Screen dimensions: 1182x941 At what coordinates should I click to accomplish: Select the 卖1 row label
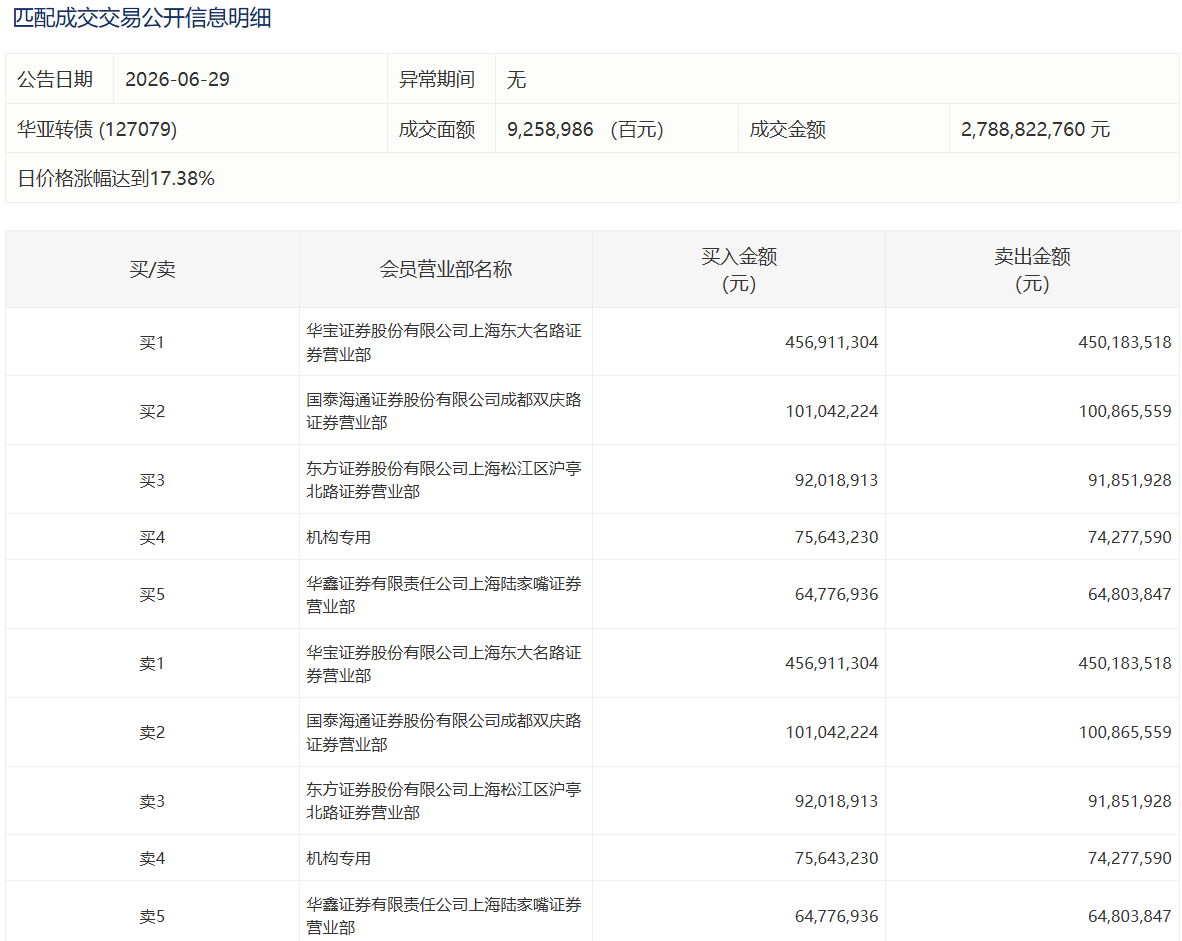(x=152, y=664)
